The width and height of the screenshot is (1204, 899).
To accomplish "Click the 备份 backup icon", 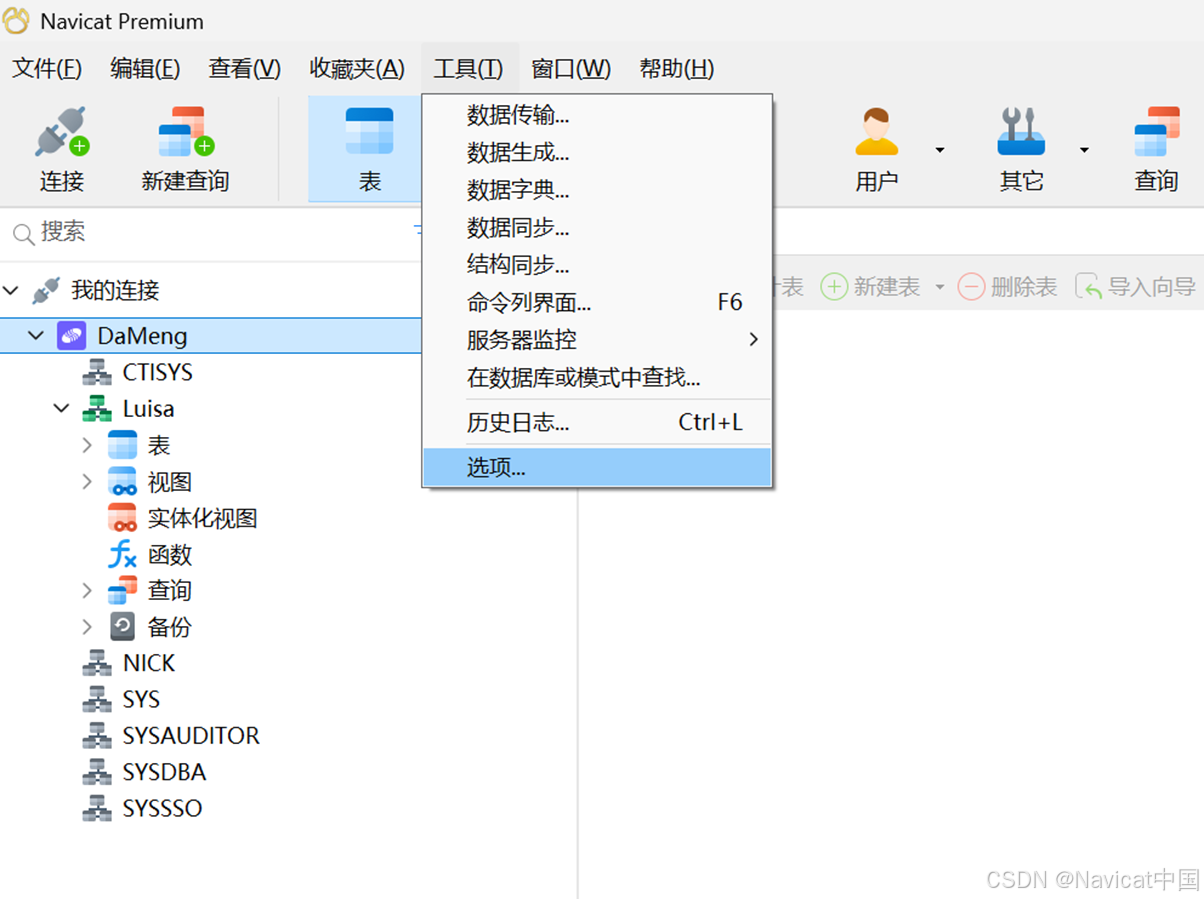I will [122, 627].
